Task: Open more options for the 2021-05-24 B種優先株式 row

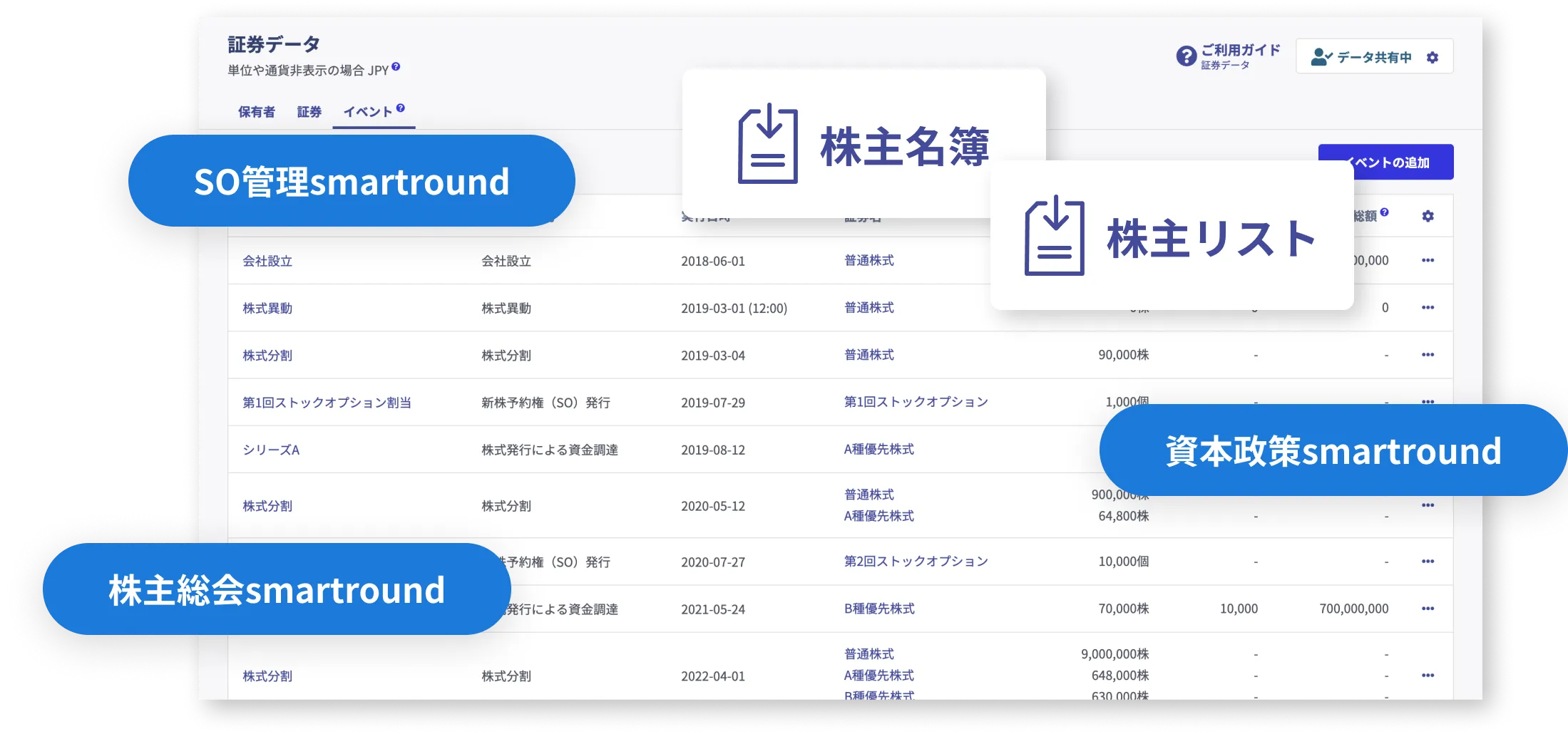Action: click(1428, 609)
